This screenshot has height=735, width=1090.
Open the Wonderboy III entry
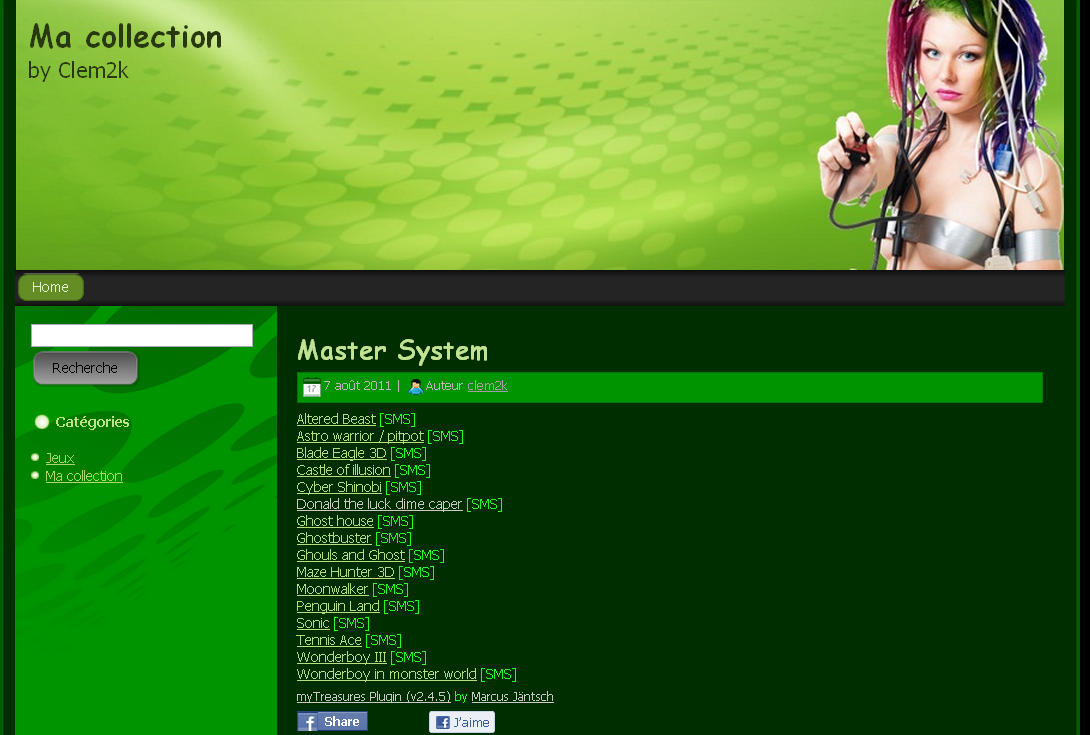341,657
